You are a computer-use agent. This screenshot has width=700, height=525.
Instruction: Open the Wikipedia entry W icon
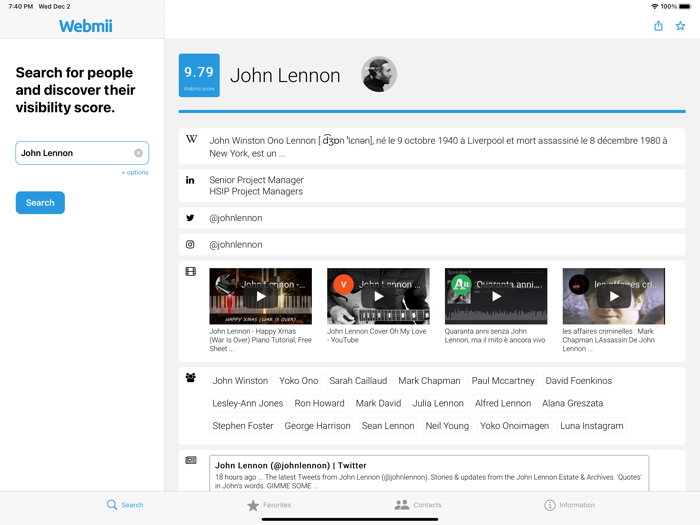(x=191, y=139)
